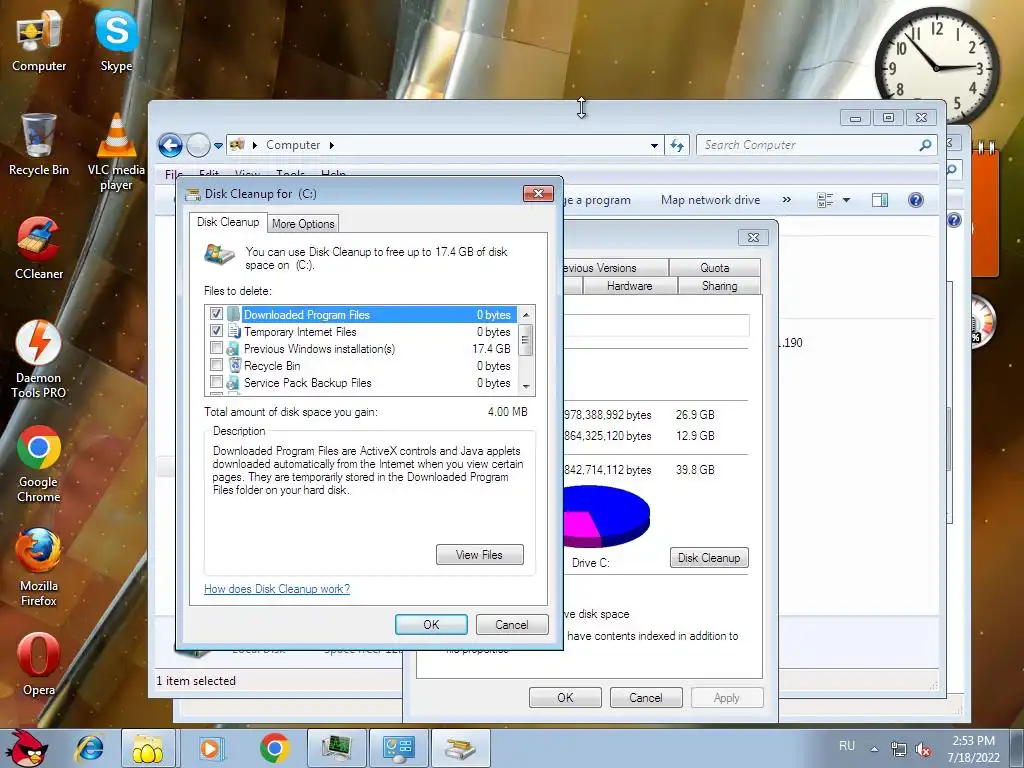Open the Computer desktop icon
The width and height of the screenshot is (1024, 768).
(x=39, y=42)
